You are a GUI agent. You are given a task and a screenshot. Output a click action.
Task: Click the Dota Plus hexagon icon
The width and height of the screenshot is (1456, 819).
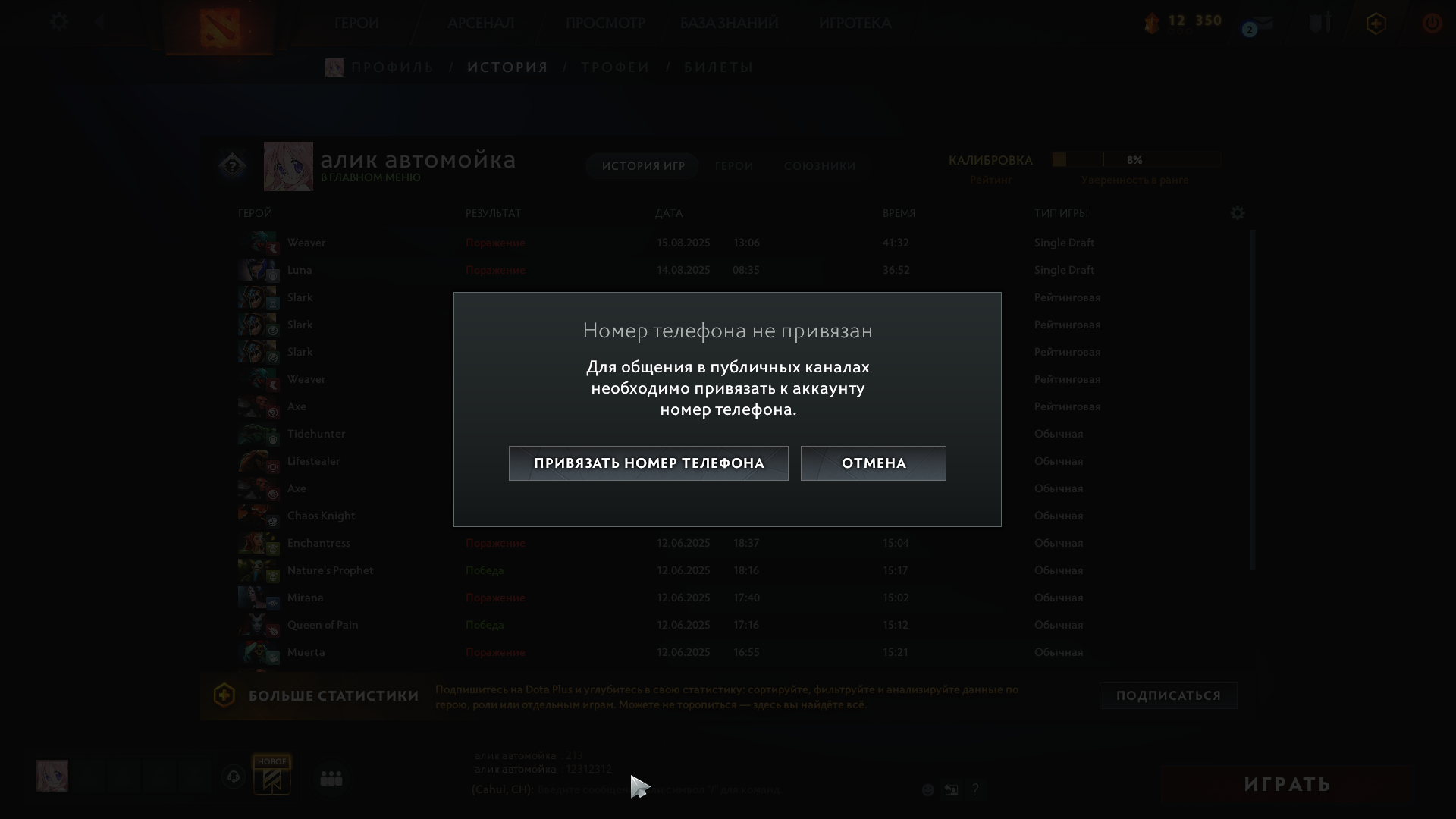pos(1376,24)
